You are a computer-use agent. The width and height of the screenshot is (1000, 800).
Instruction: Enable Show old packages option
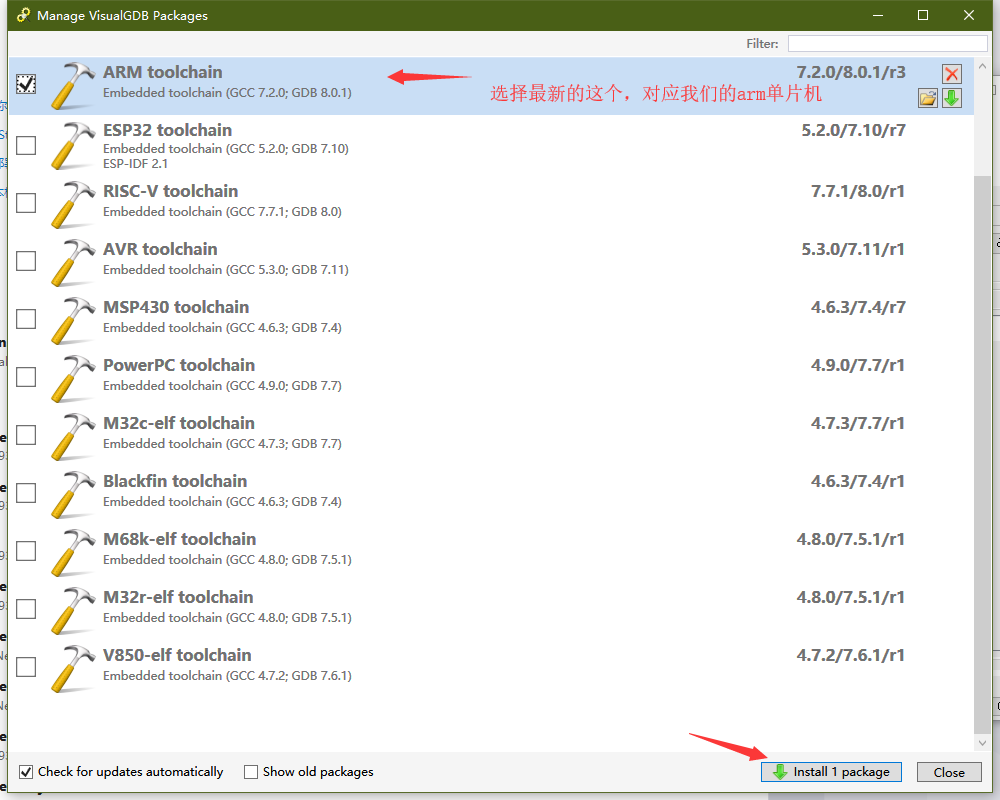tap(251, 772)
